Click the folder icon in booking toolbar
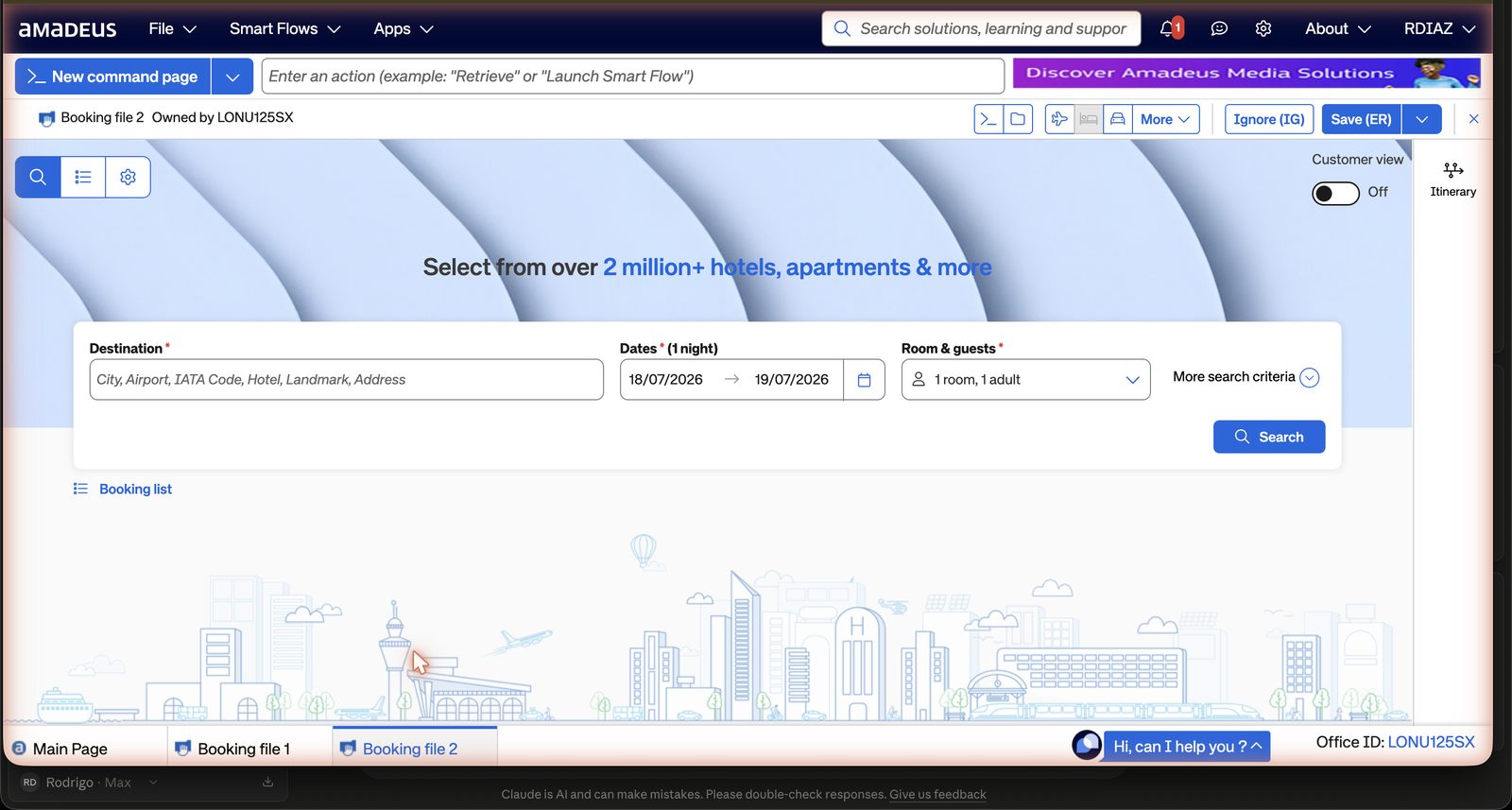Screen dimensions: 1512x810 pos(1018,119)
